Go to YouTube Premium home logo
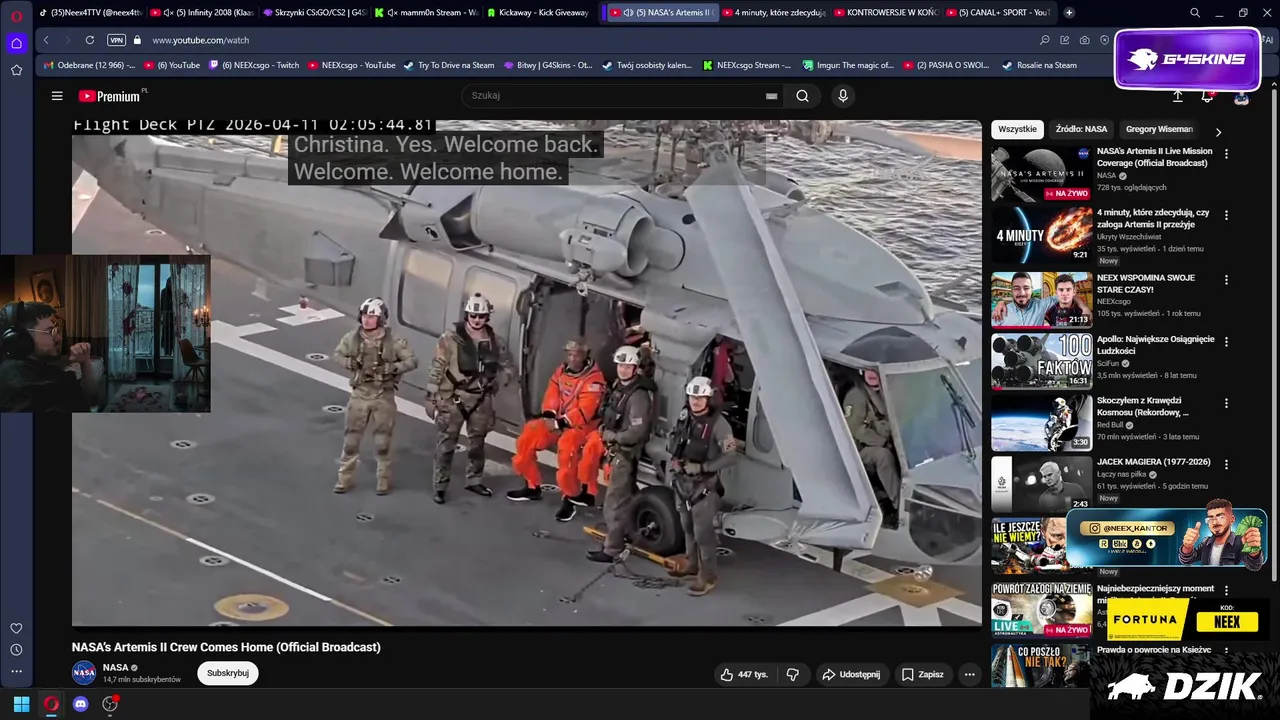The width and height of the screenshot is (1280, 720). pyautogui.click(x=109, y=96)
